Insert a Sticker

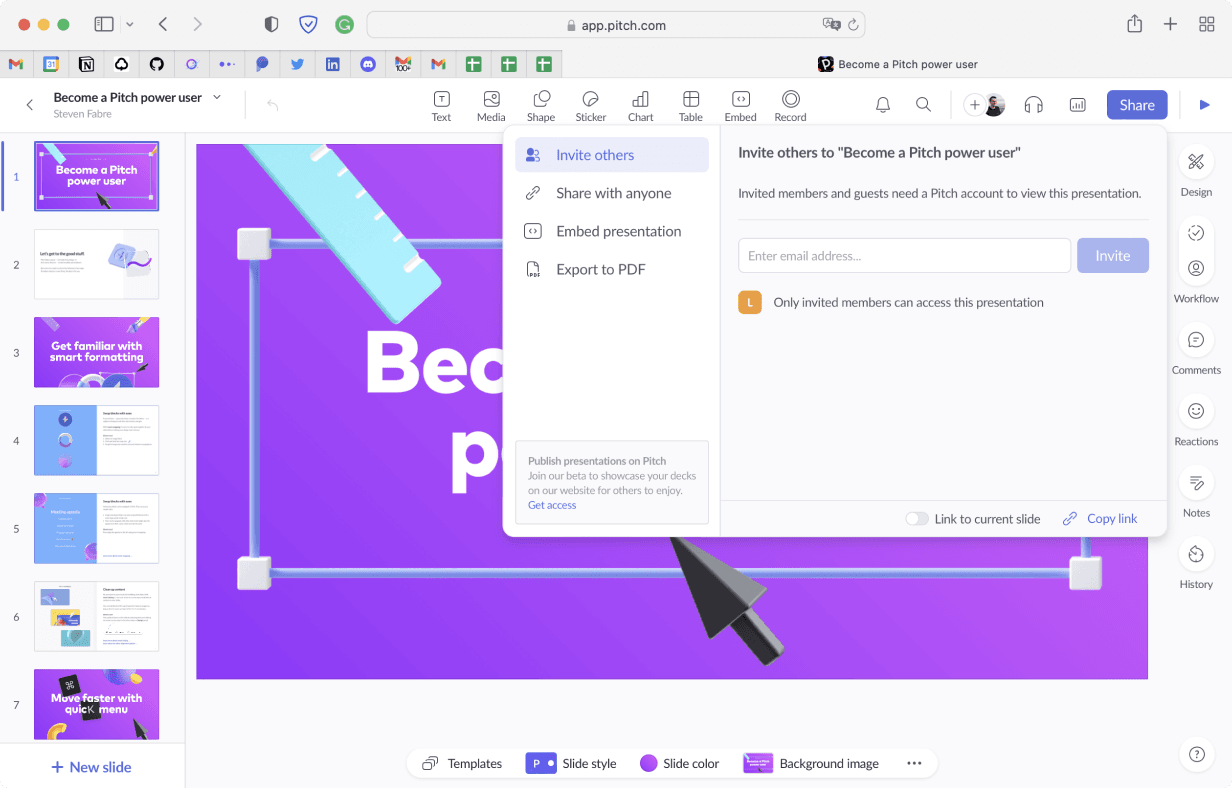[x=590, y=104]
